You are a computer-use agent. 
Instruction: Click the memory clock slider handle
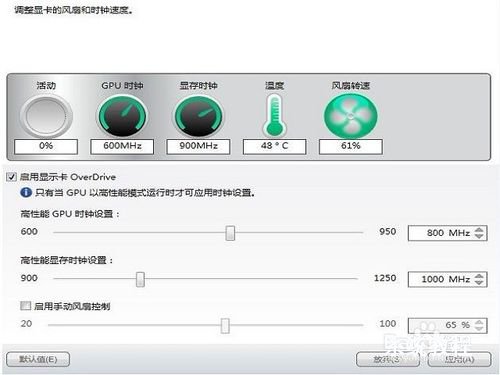pyautogui.click(x=140, y=279)
